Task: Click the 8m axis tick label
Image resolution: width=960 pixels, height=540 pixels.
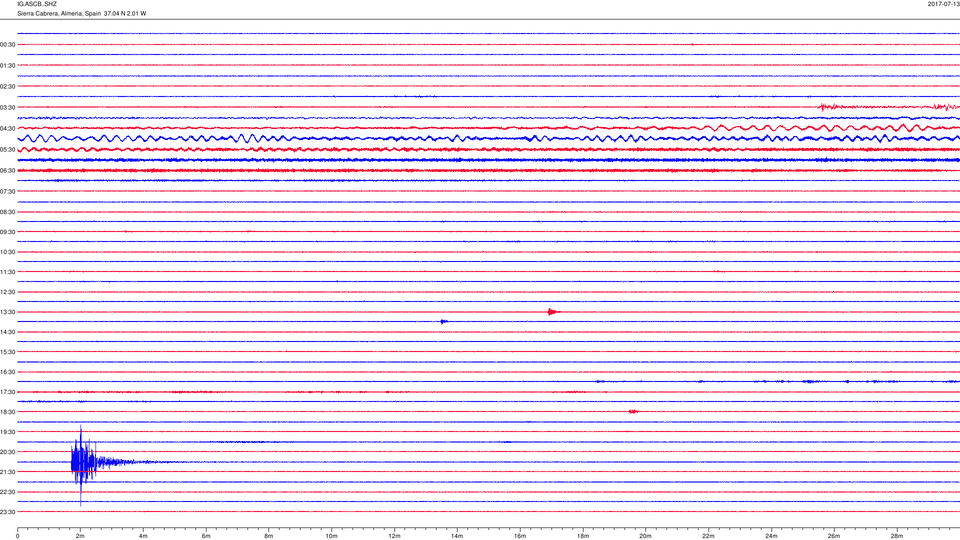Action: coord(269,536)
